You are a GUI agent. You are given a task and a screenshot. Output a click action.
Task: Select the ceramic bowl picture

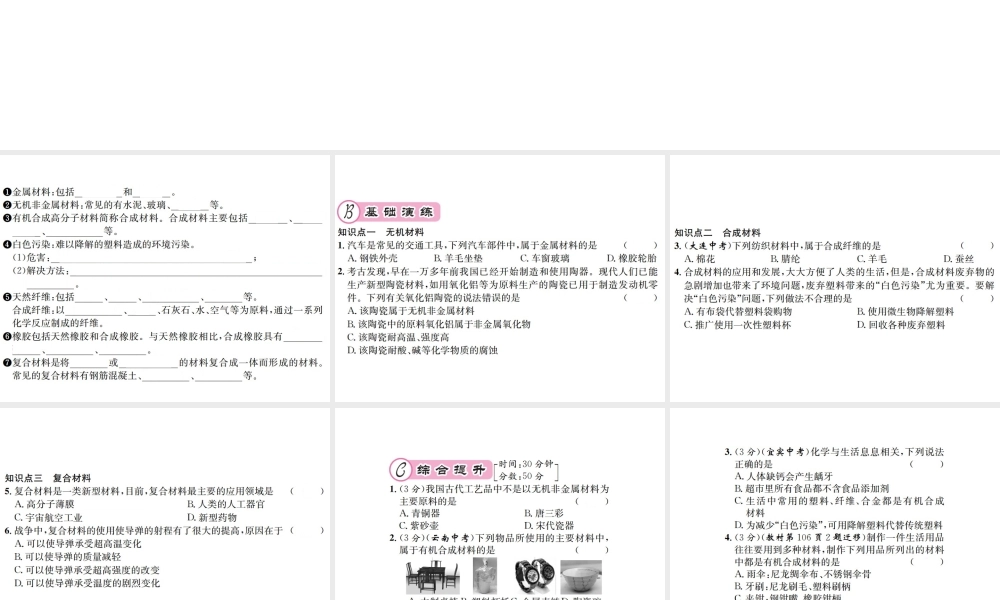[x=580, y=577]
